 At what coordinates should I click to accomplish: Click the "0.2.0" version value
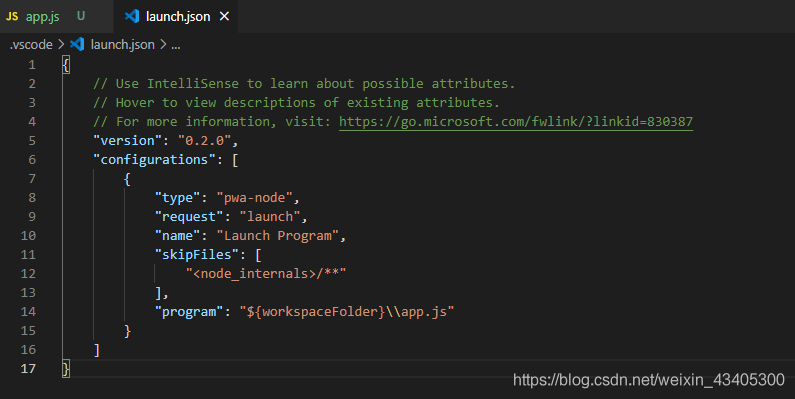(x=204, y=140)
